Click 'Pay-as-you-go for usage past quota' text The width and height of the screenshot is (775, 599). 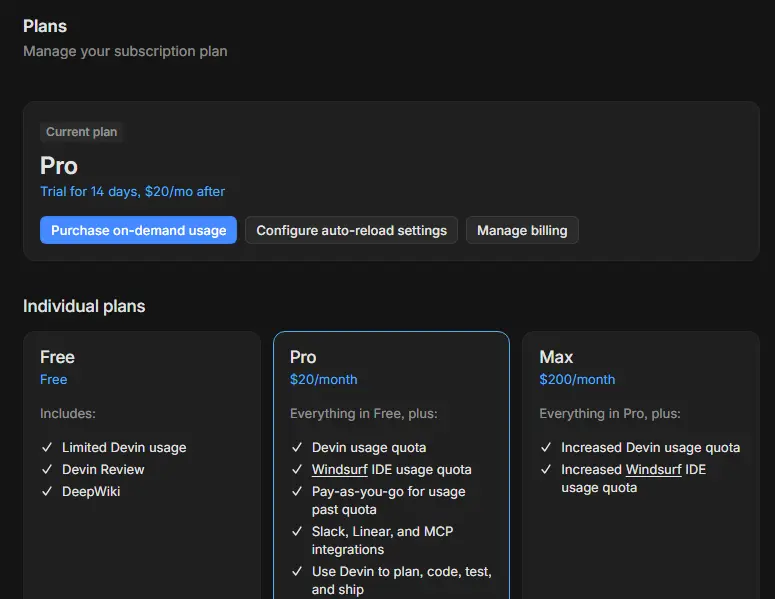point(388,501)
